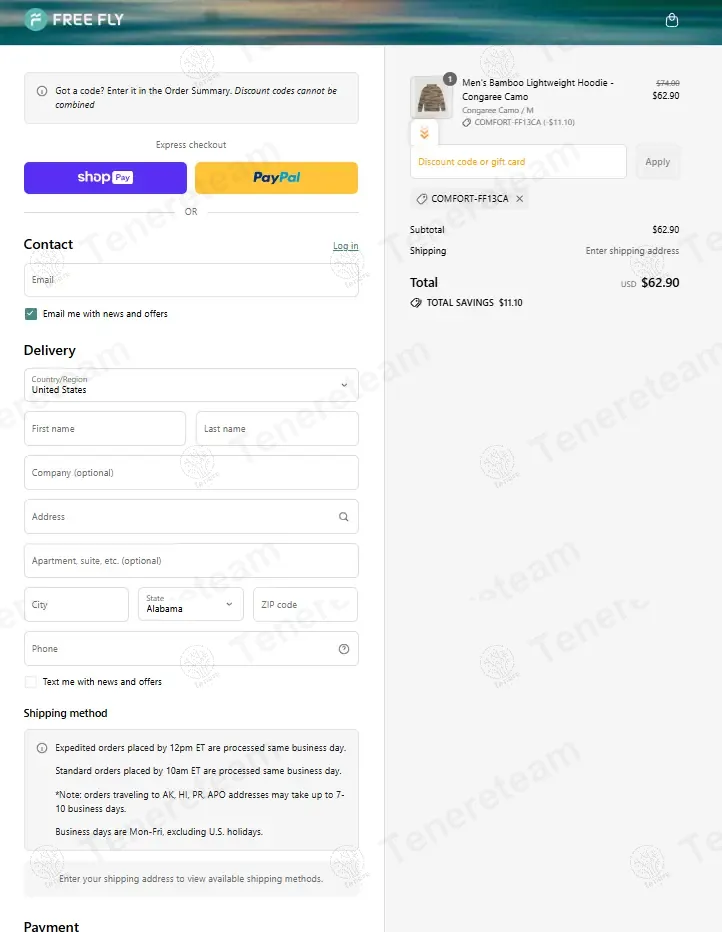Click the Email input field

[x=191, y=280]
